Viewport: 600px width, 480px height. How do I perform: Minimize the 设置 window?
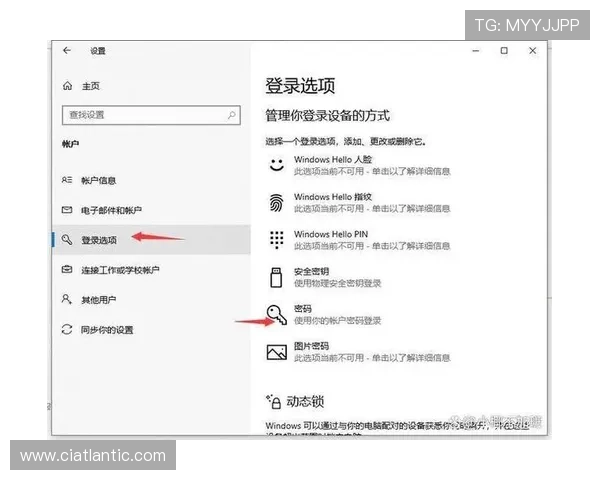[x=476, y=51]
